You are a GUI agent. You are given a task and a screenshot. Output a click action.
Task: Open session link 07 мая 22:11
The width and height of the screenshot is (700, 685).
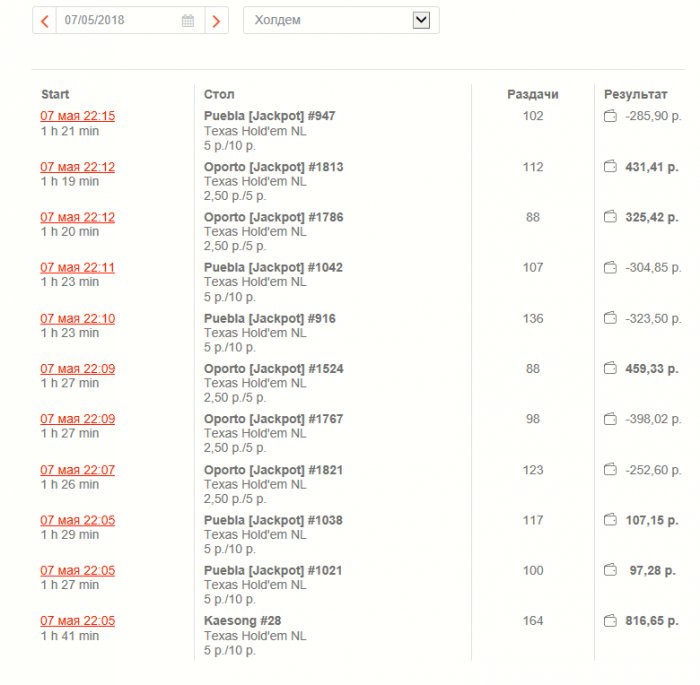point(78,267)
